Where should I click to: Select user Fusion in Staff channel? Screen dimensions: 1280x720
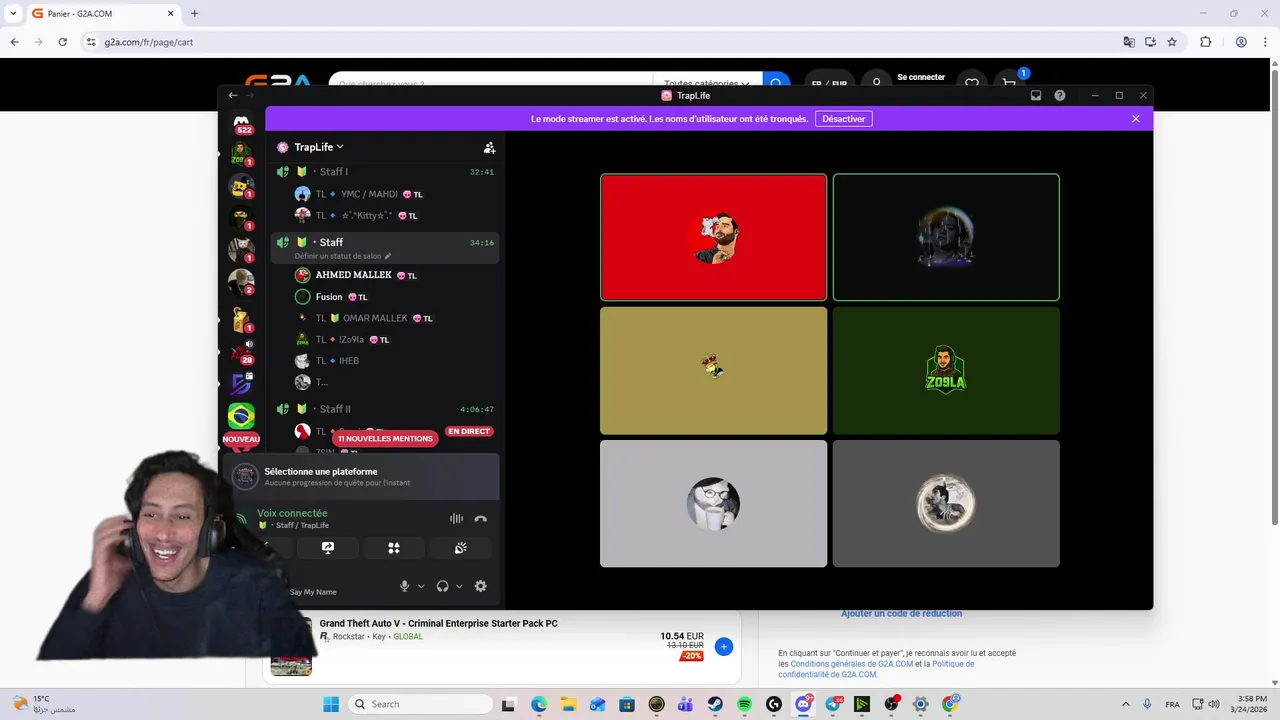coord(329,297)
